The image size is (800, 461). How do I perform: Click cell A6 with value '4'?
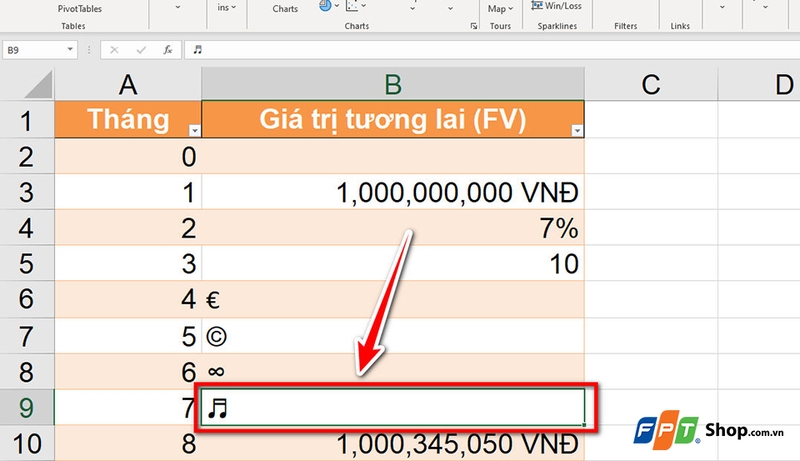(128, 299)
